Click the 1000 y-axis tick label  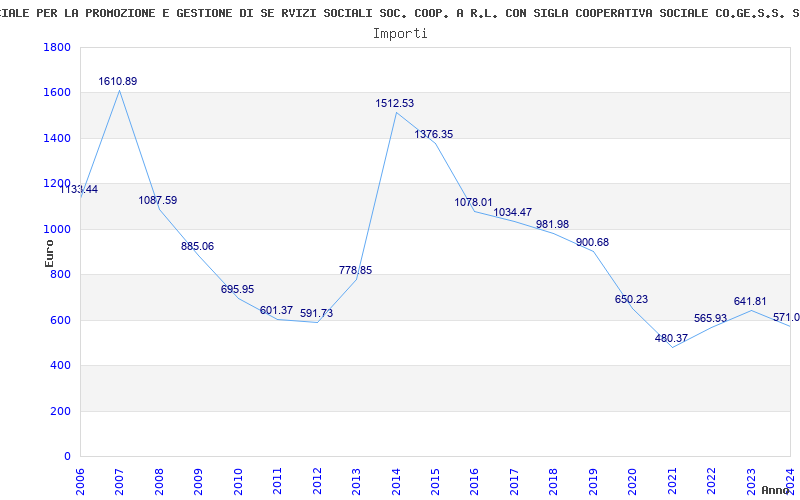coord(57,230)
